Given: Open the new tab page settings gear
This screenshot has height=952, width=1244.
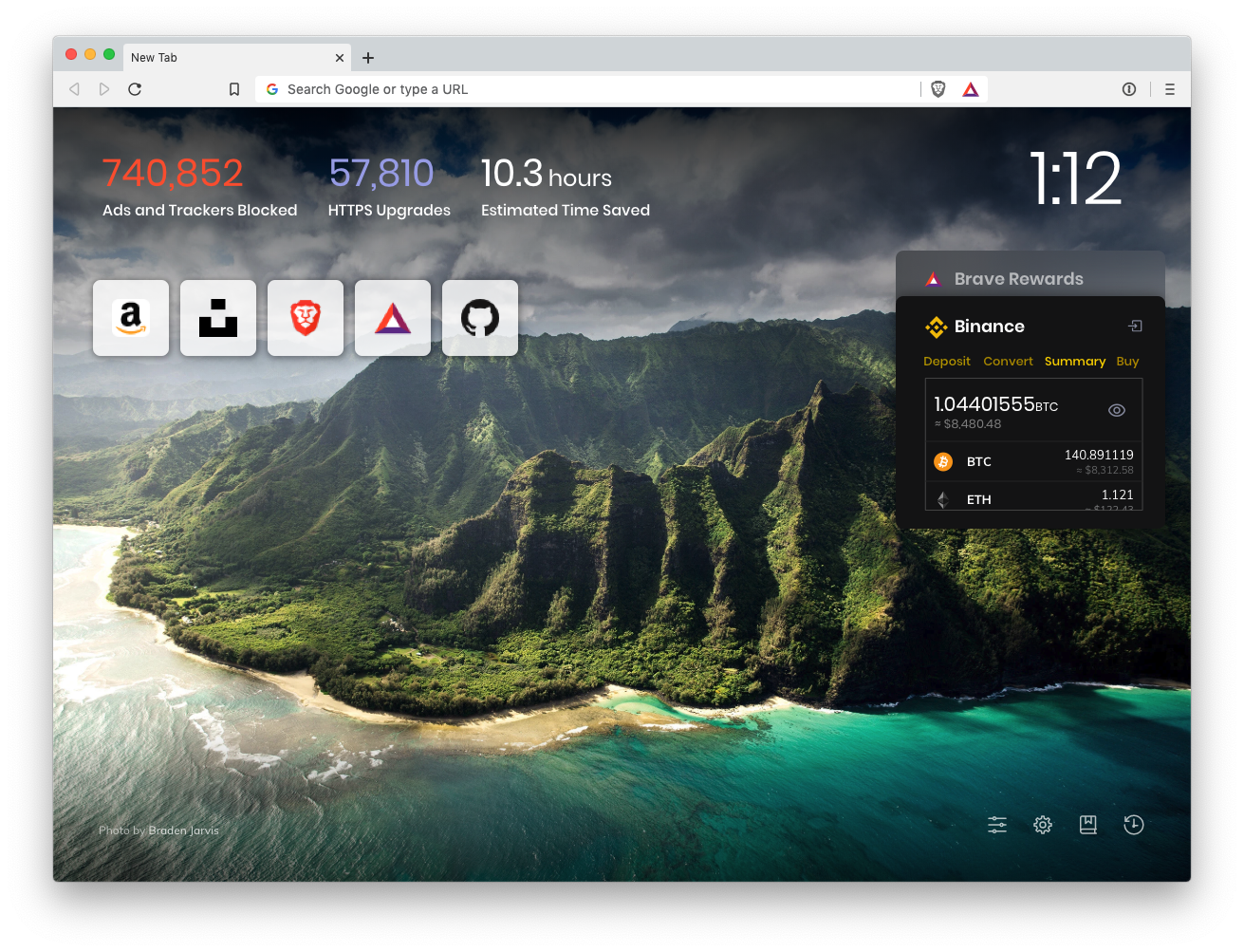Looking at the screenshot, I should (1043, 825).
